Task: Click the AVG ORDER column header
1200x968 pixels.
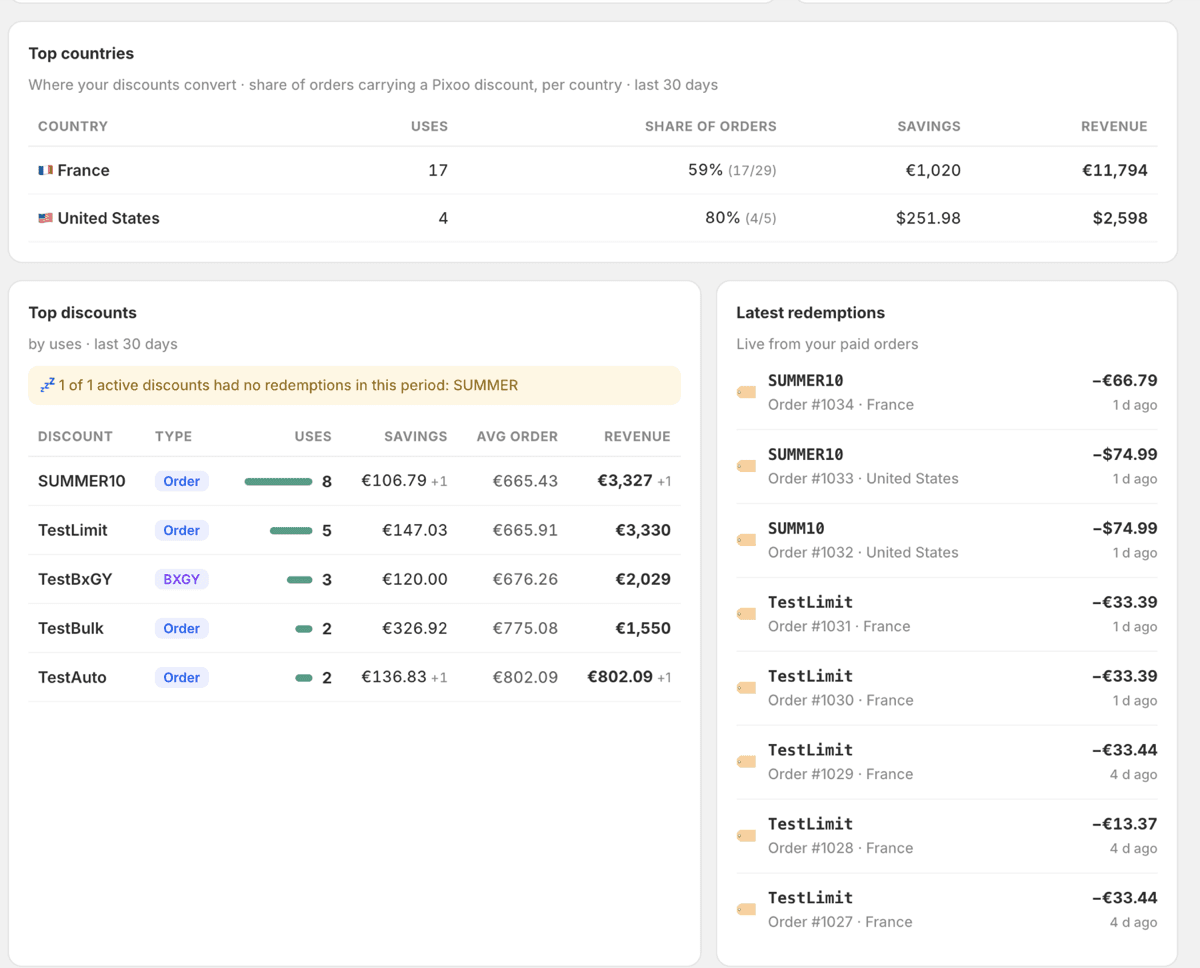Action: (x=517, y=436)
